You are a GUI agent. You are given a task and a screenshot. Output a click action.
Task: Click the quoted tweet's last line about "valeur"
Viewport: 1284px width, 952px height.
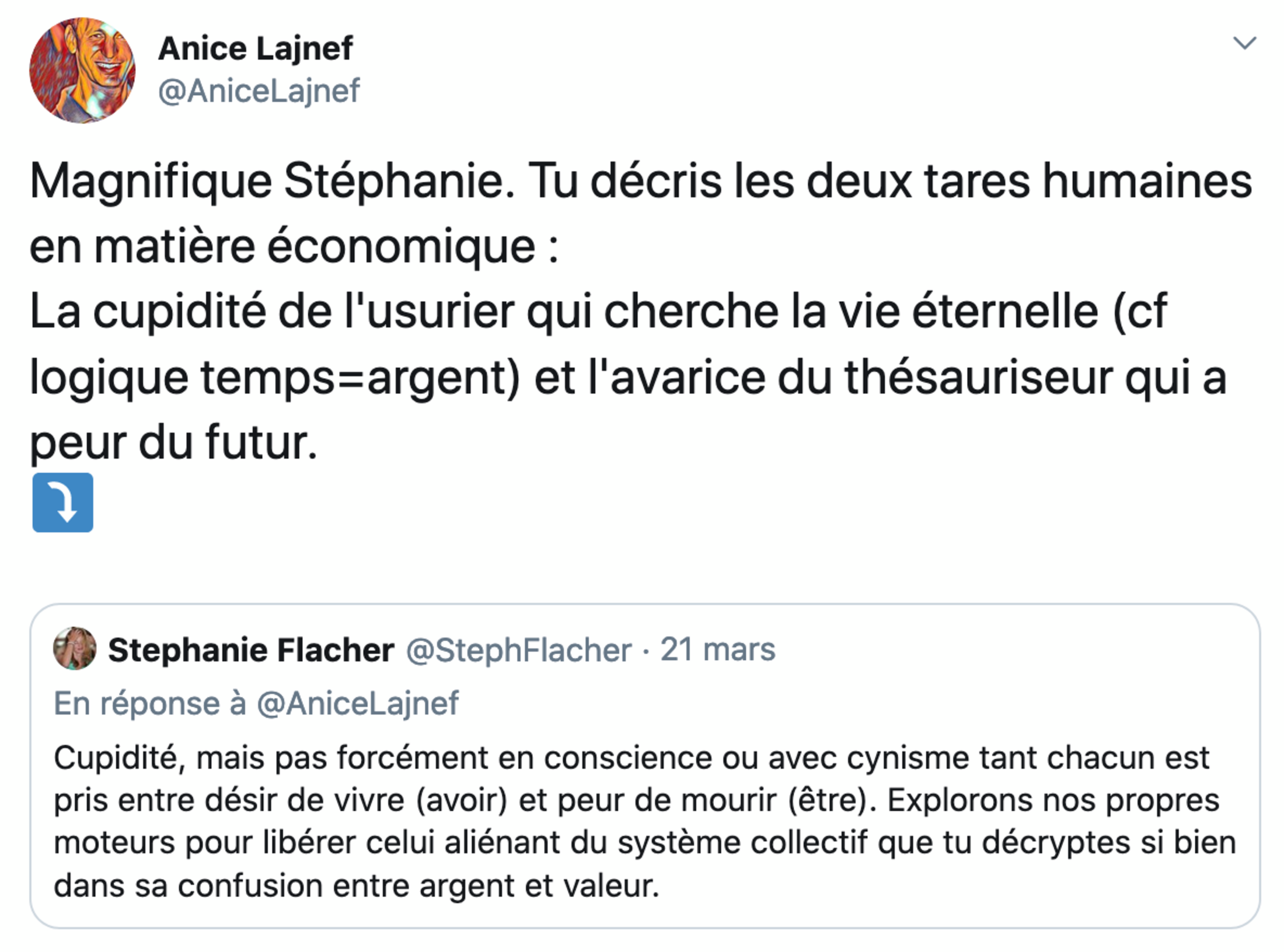(356, 885)
